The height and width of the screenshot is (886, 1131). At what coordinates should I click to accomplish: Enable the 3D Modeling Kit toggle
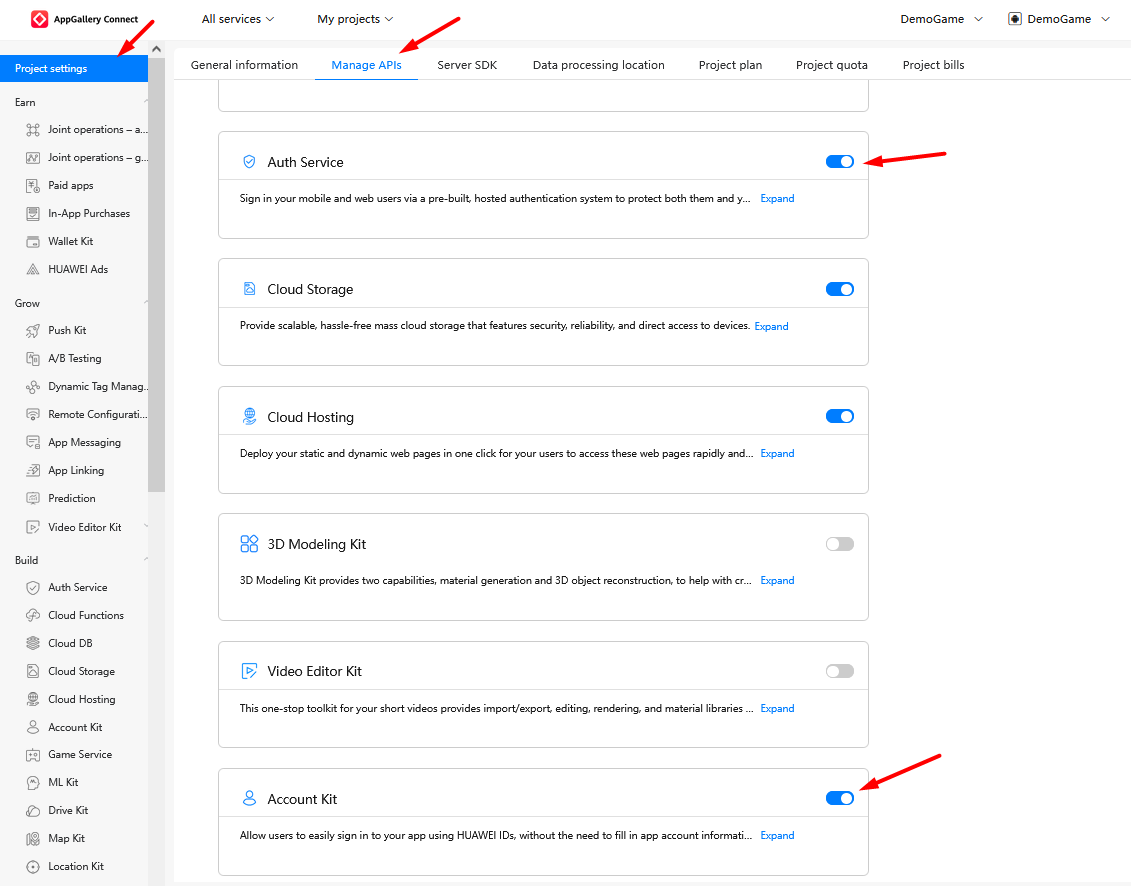(839, 543)
